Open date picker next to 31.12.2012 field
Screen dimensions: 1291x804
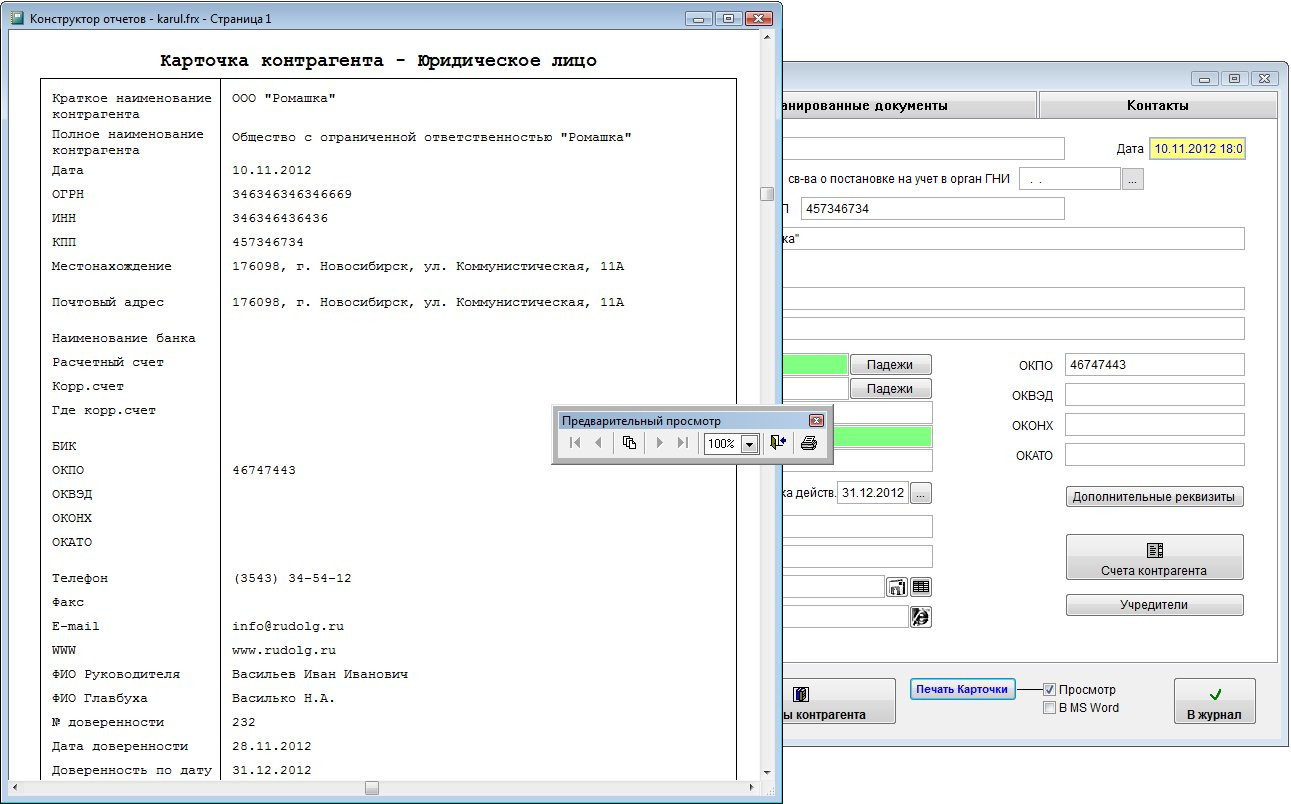click(x=921, y=493)
